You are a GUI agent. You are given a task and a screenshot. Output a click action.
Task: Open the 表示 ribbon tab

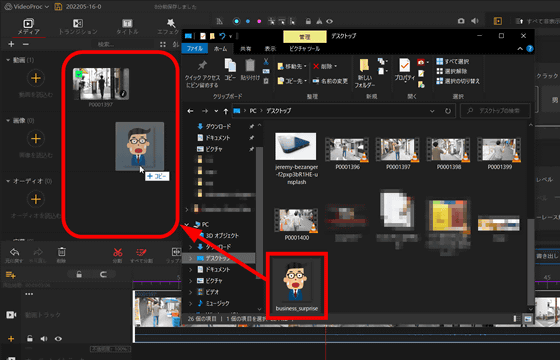(x=270, y=49)
